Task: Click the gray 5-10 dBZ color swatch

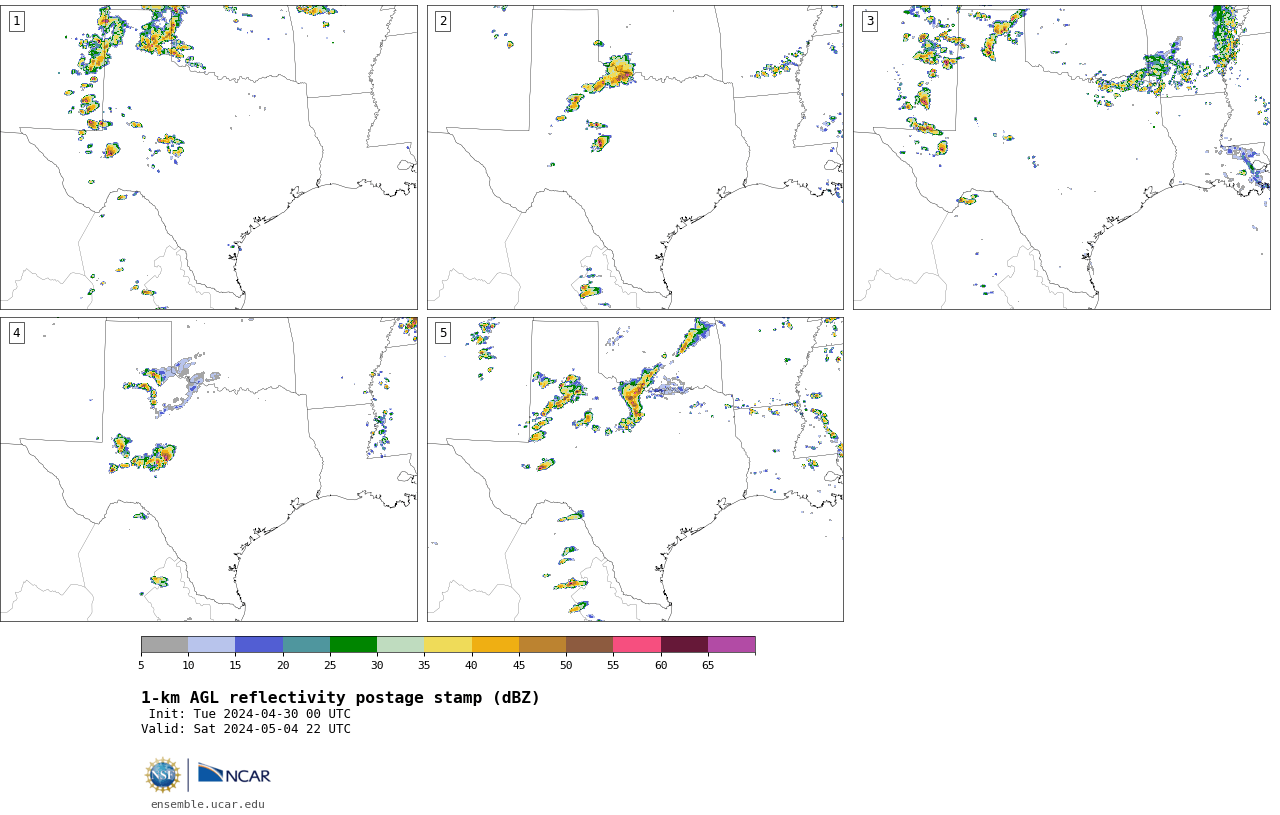Action: pyautogui.click(x=164, y=644)
